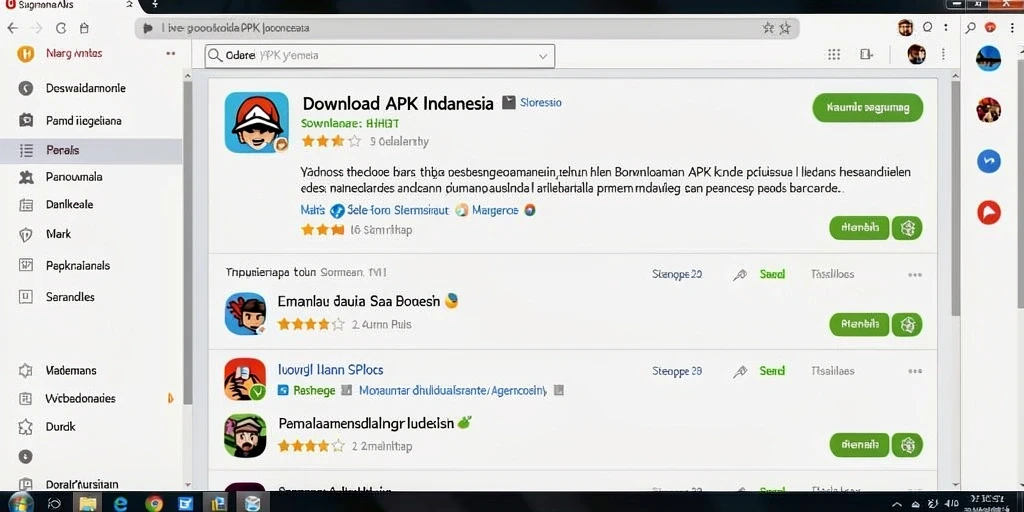Open Pepknaianals sidebar entry
Image resolution: width=1024 pixels, height=512 pixels.
[78, 266]
